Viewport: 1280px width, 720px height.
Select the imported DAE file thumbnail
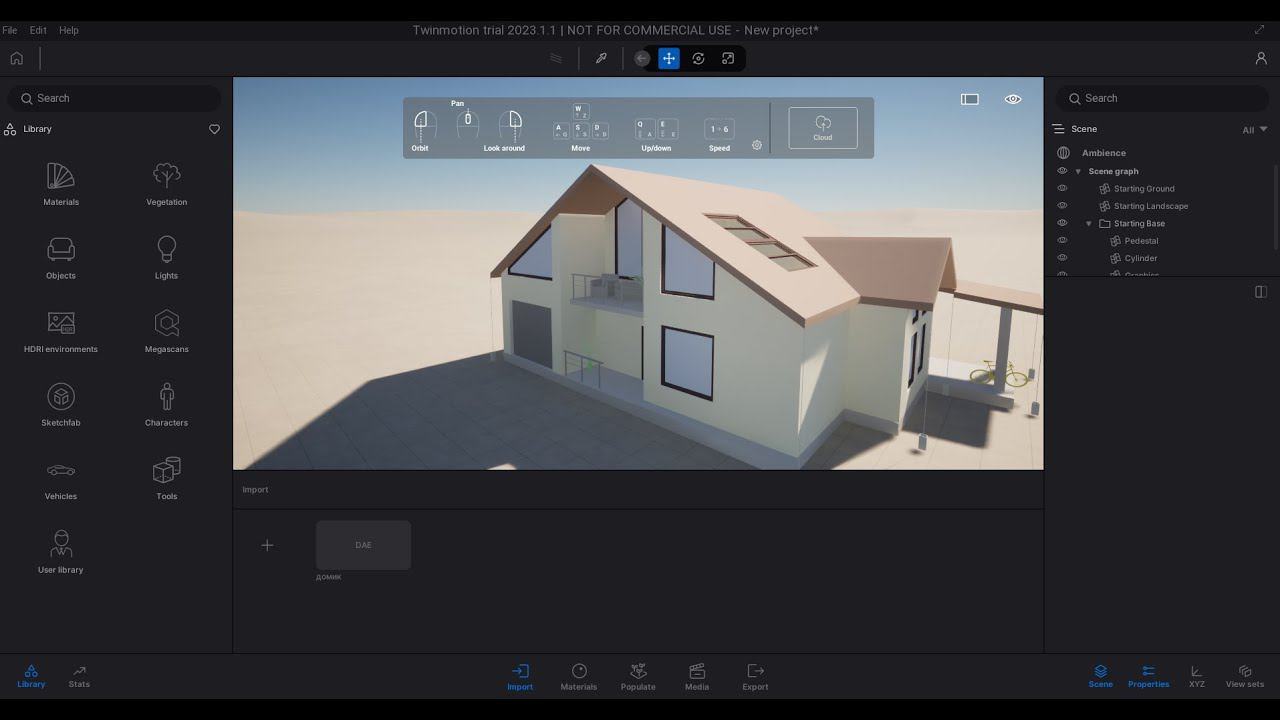pos(363,545)
